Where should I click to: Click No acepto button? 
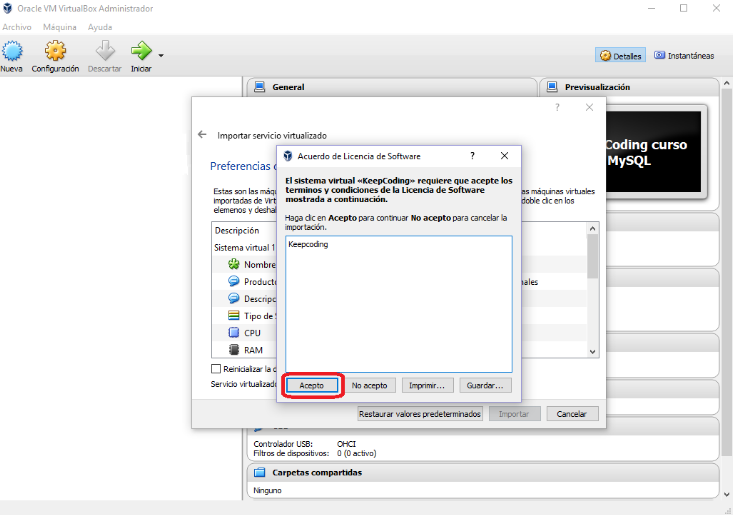coord(369,386)
